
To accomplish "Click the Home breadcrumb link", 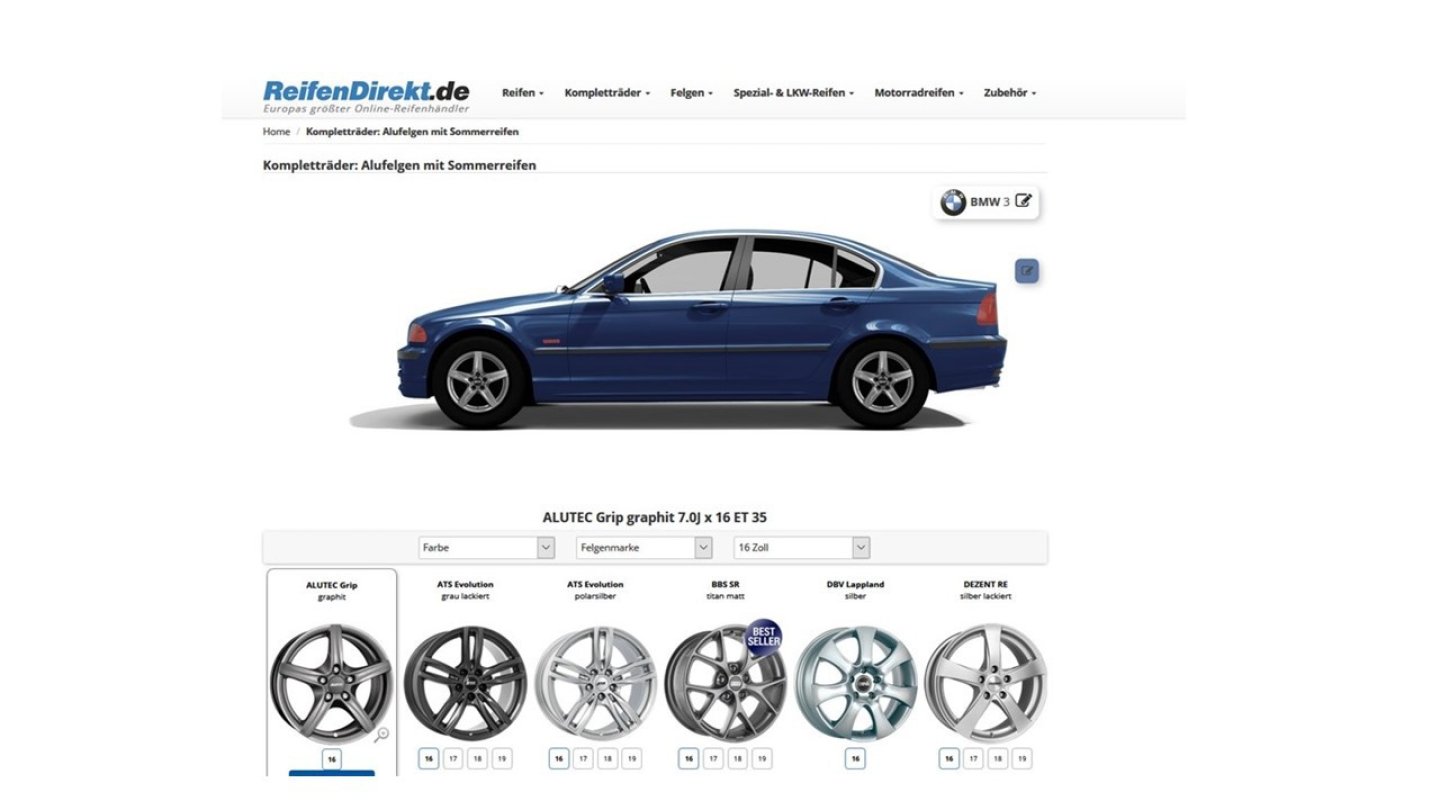I will pyautogui.click(x=275, y=131).
